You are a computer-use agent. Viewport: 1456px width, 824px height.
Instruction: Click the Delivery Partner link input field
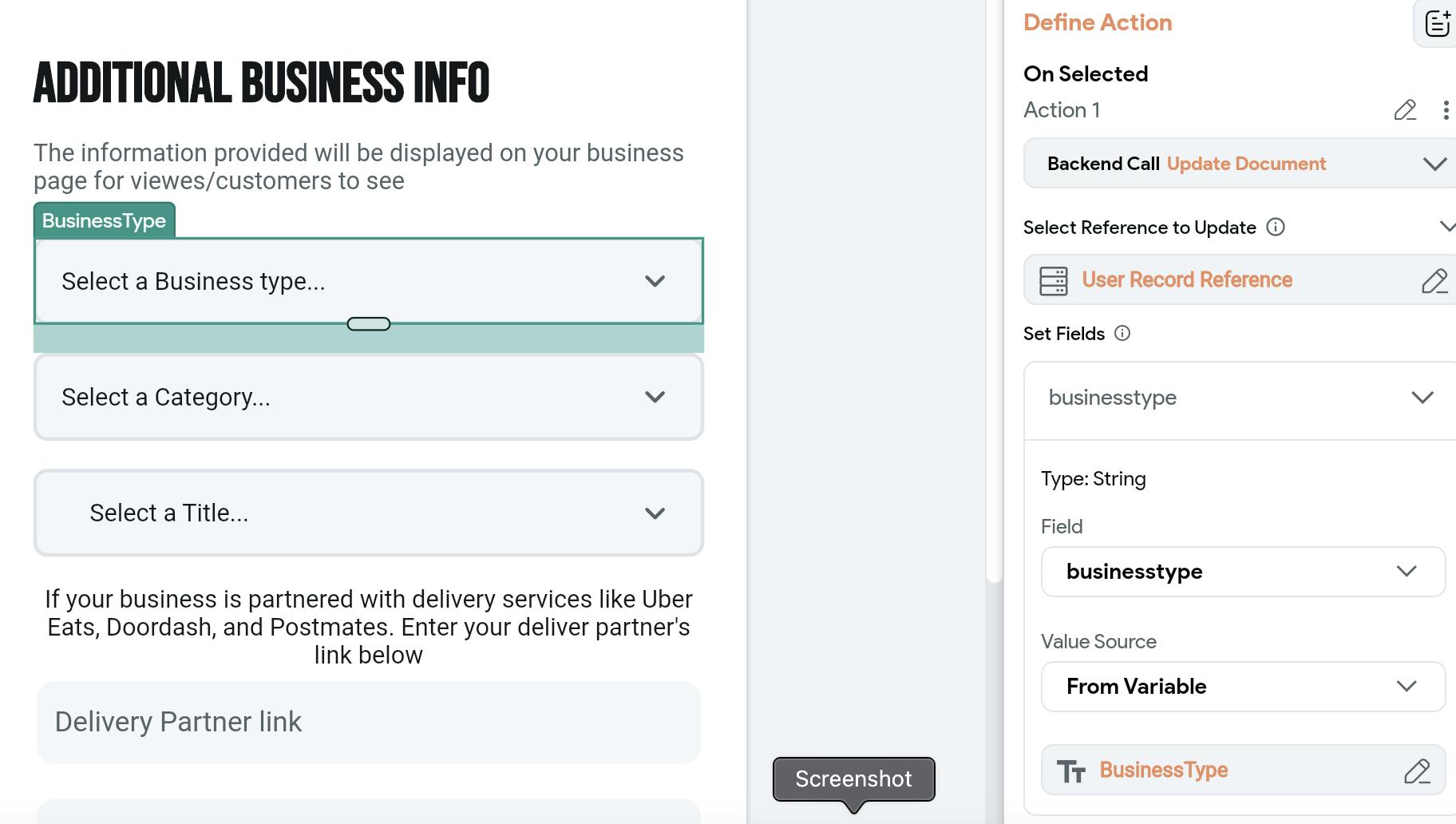[368, 723]
